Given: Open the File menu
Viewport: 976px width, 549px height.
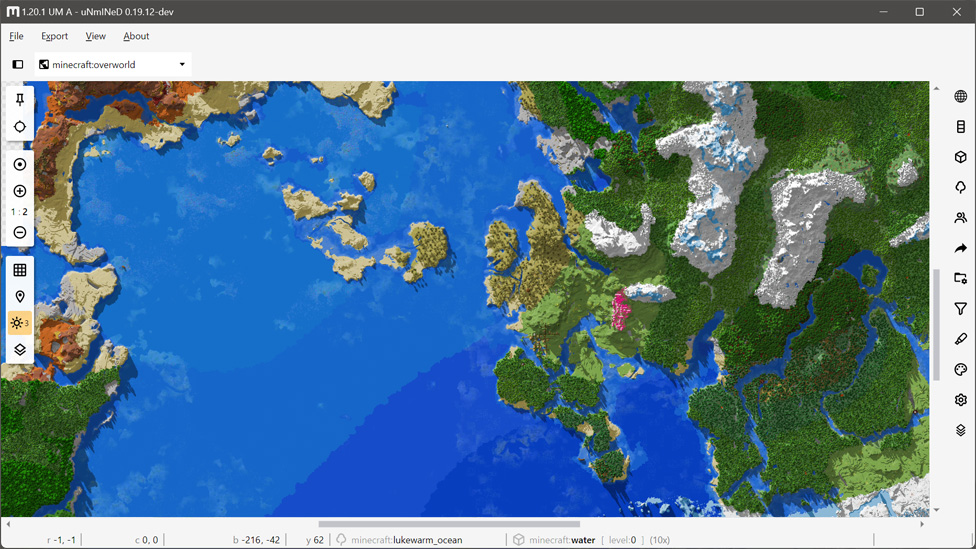Looking at the screenshot, I should (16, 36).
